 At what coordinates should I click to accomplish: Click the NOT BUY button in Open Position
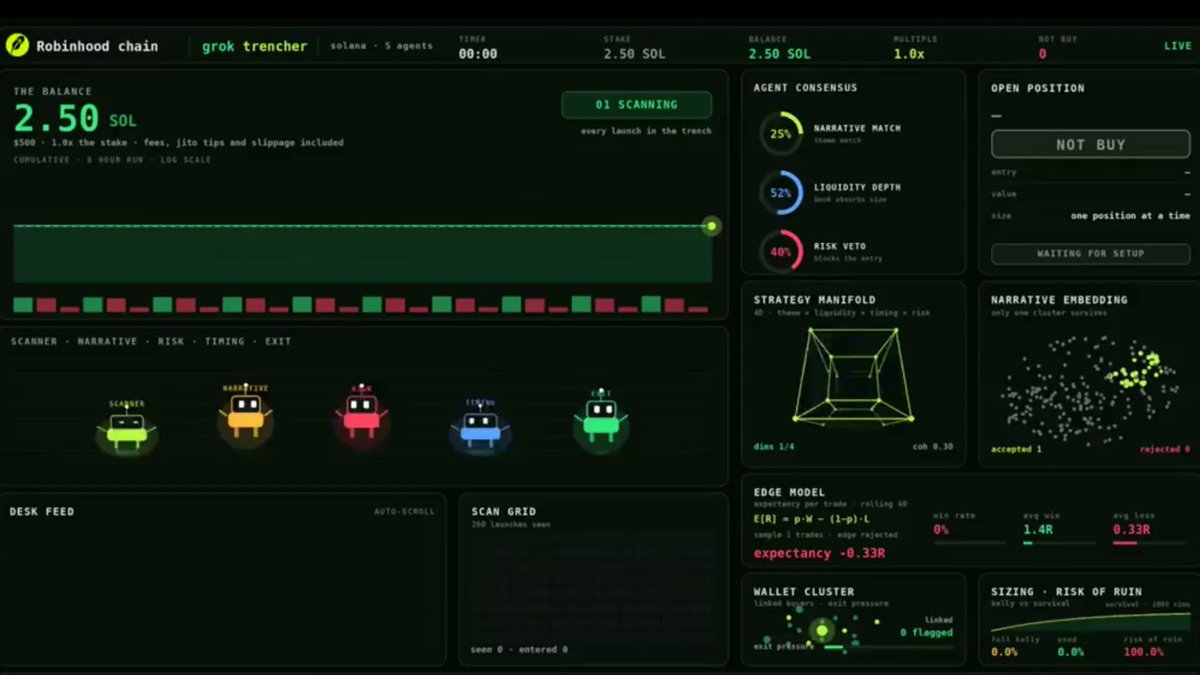coord(1090,145)
